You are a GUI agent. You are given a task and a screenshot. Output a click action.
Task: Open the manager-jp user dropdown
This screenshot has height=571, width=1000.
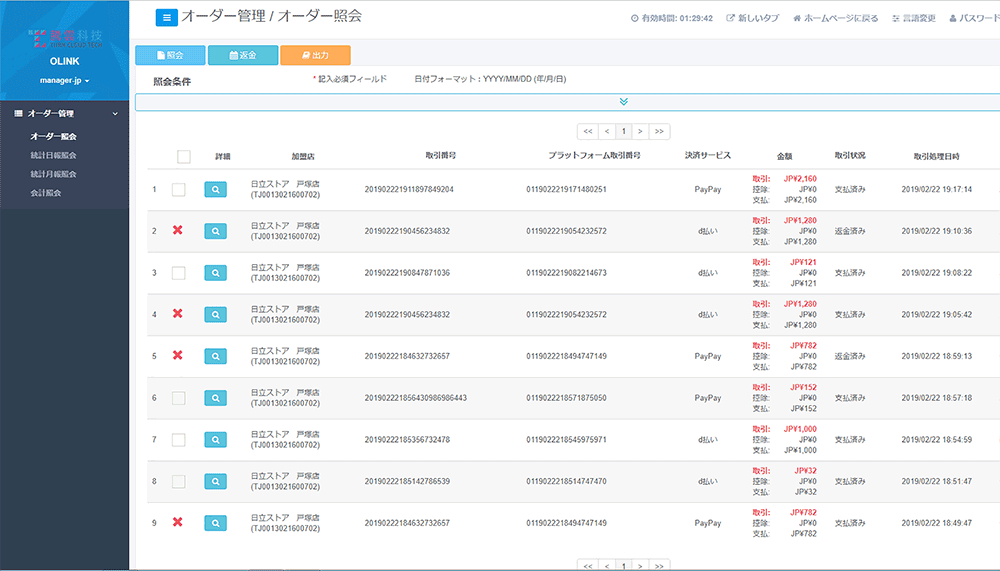coord(64,80)
